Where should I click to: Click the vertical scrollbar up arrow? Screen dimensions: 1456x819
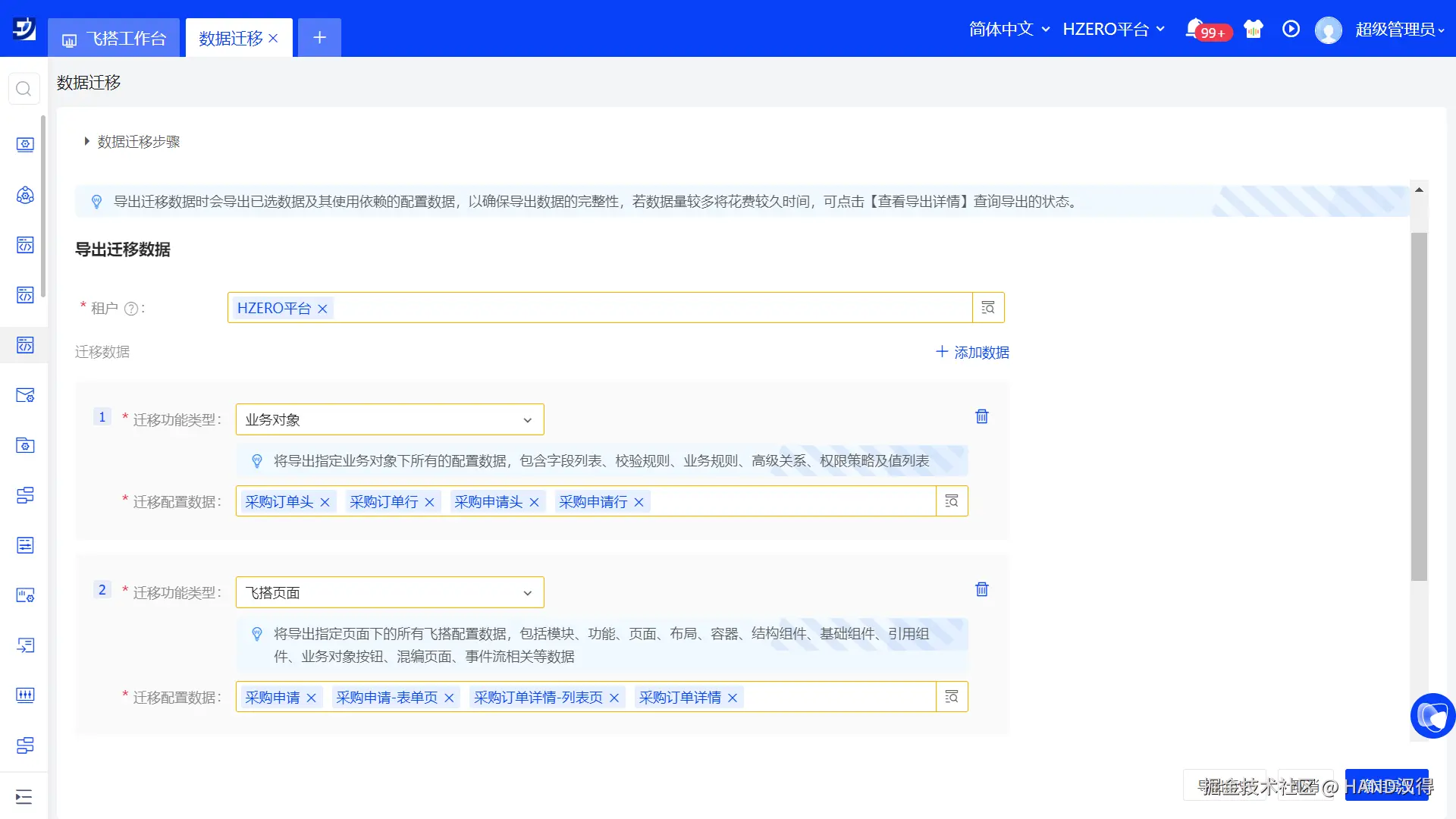[x=1419, y=190]
